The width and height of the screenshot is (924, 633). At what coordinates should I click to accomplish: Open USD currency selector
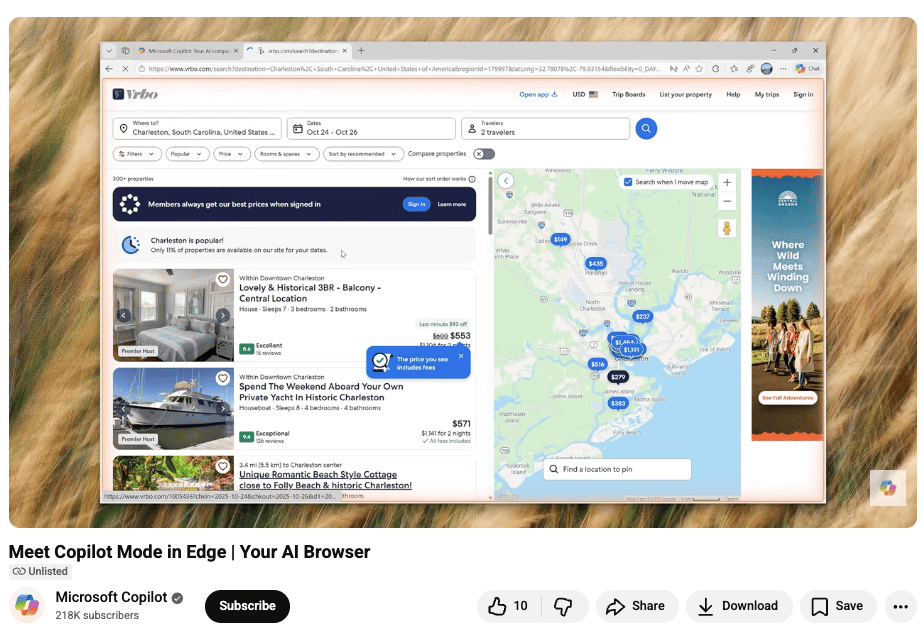(x=585, y=94)
